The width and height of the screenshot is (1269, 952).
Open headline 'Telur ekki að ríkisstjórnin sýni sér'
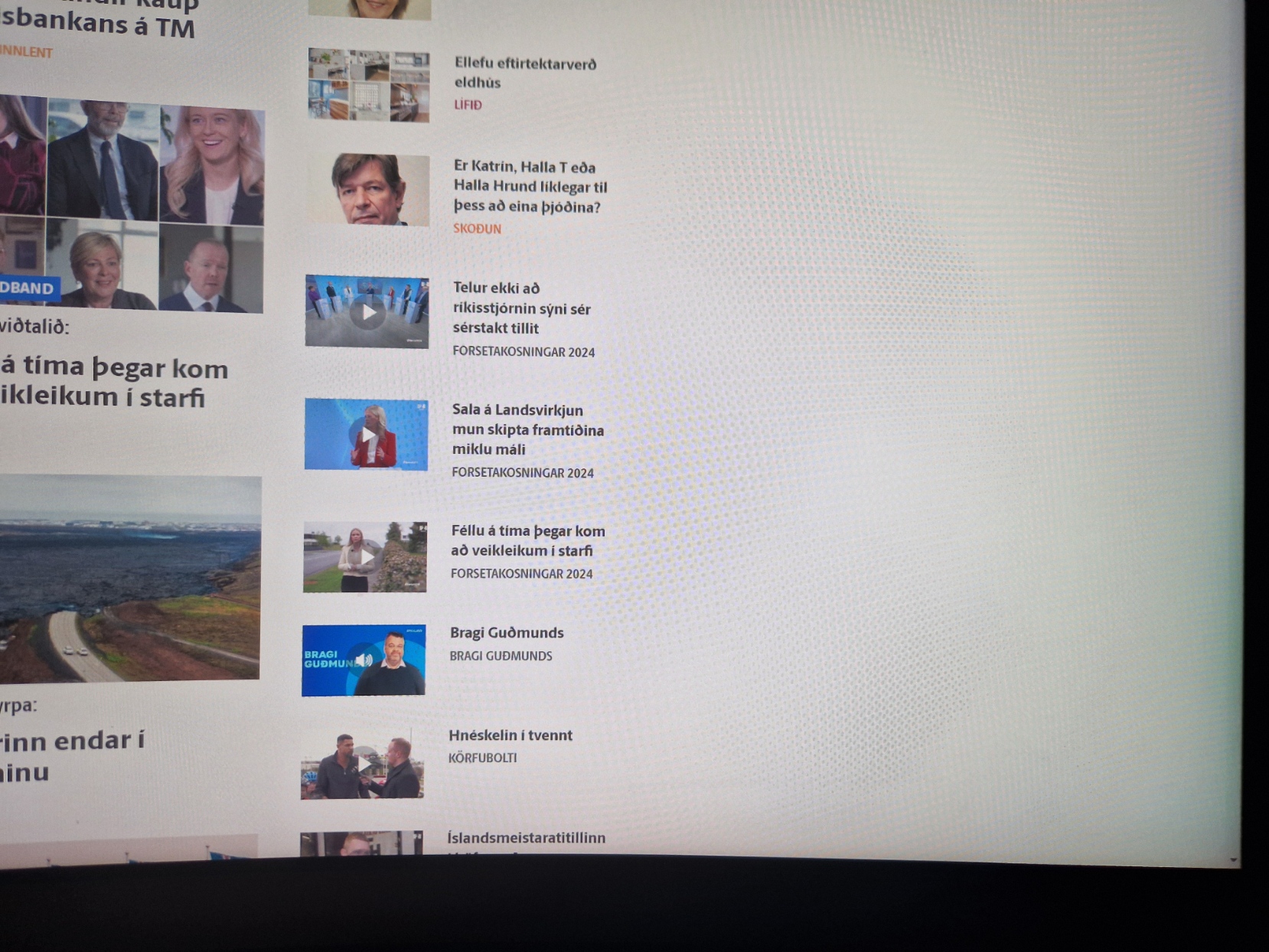(521, 308)
